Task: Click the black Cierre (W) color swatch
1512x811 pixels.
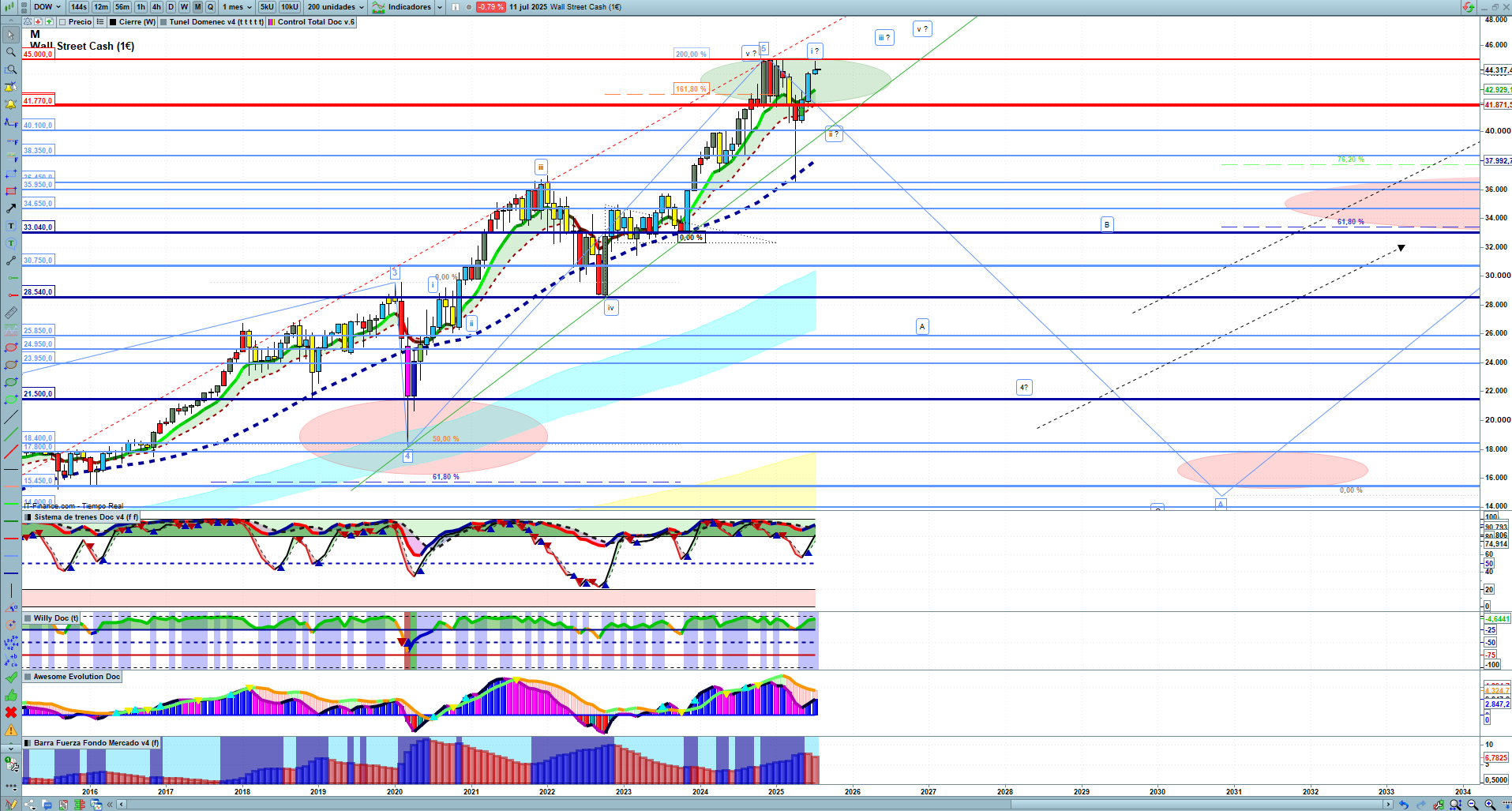Action: coord(114,22)
